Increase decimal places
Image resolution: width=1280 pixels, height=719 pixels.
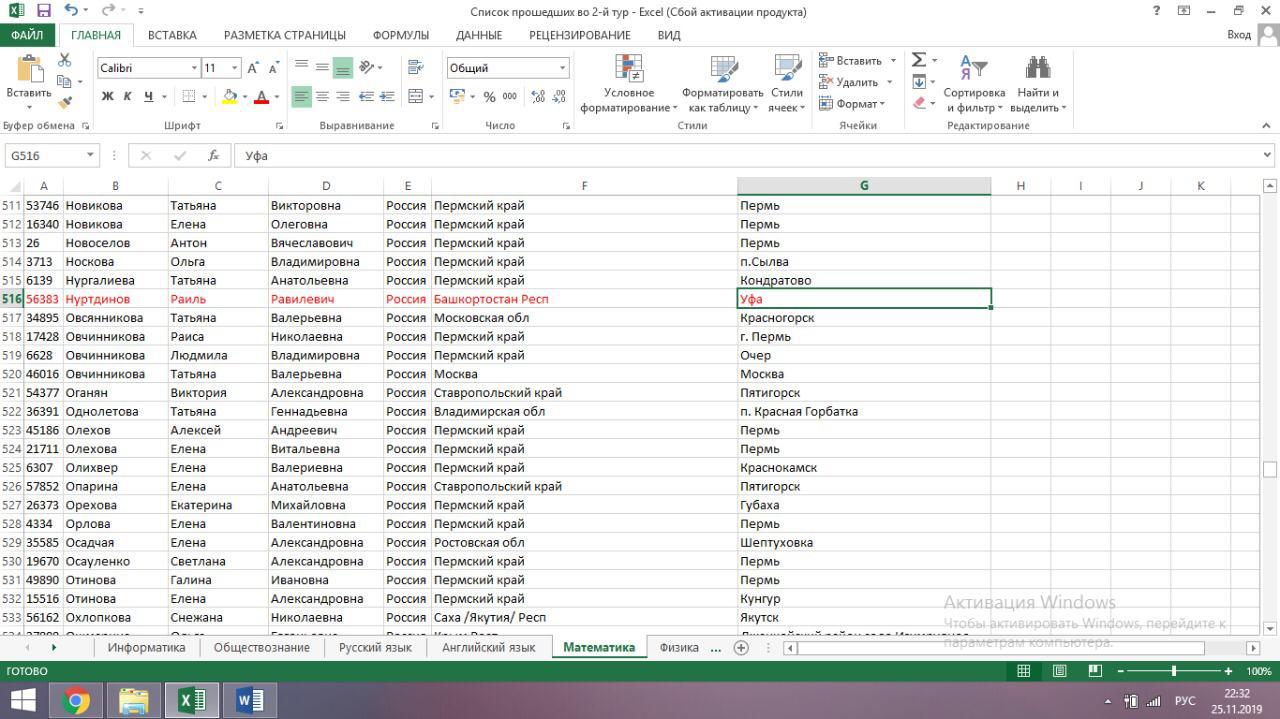[539, 97]
